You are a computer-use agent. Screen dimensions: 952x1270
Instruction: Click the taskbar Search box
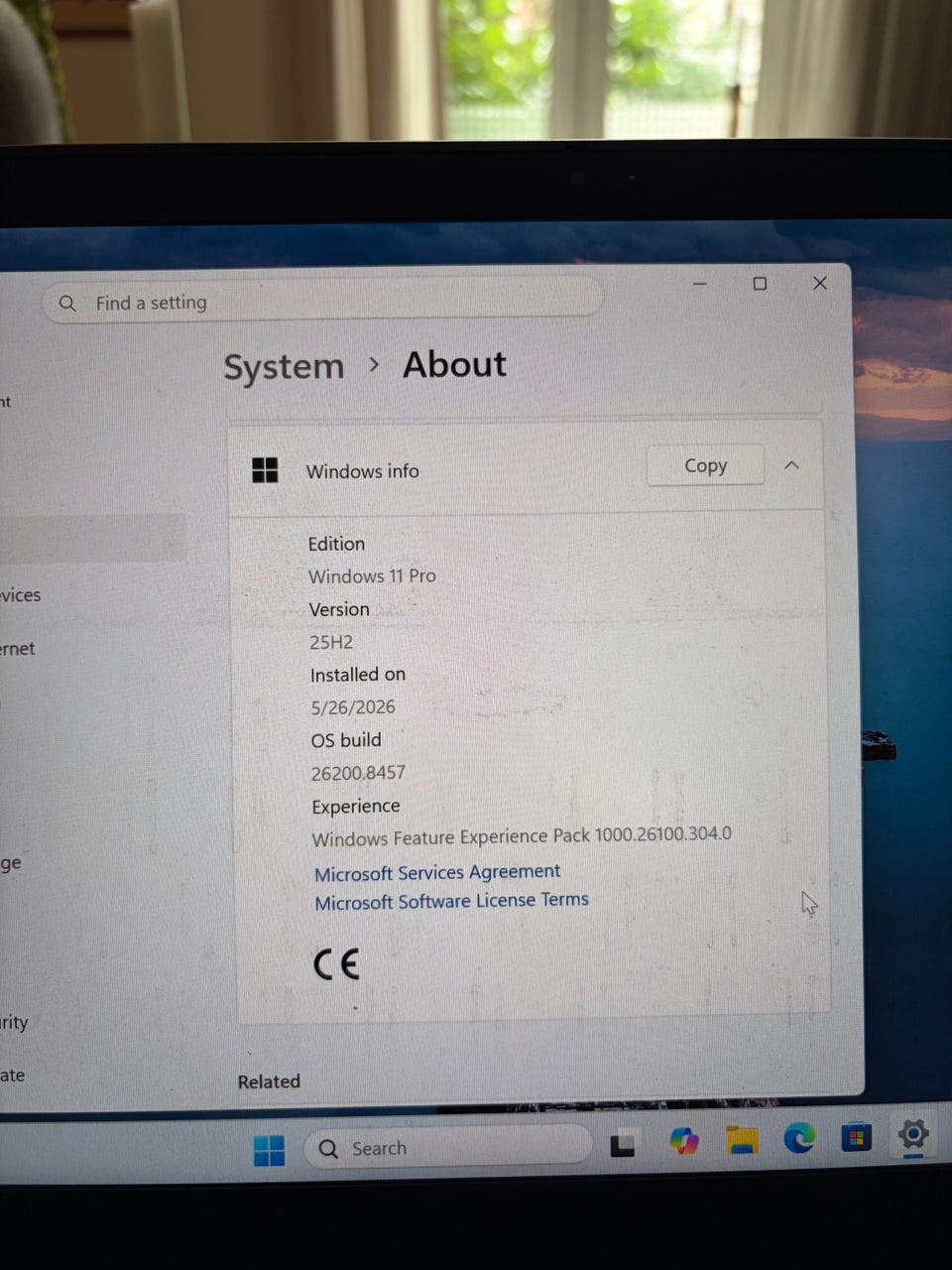click(x=448, y=1147)
